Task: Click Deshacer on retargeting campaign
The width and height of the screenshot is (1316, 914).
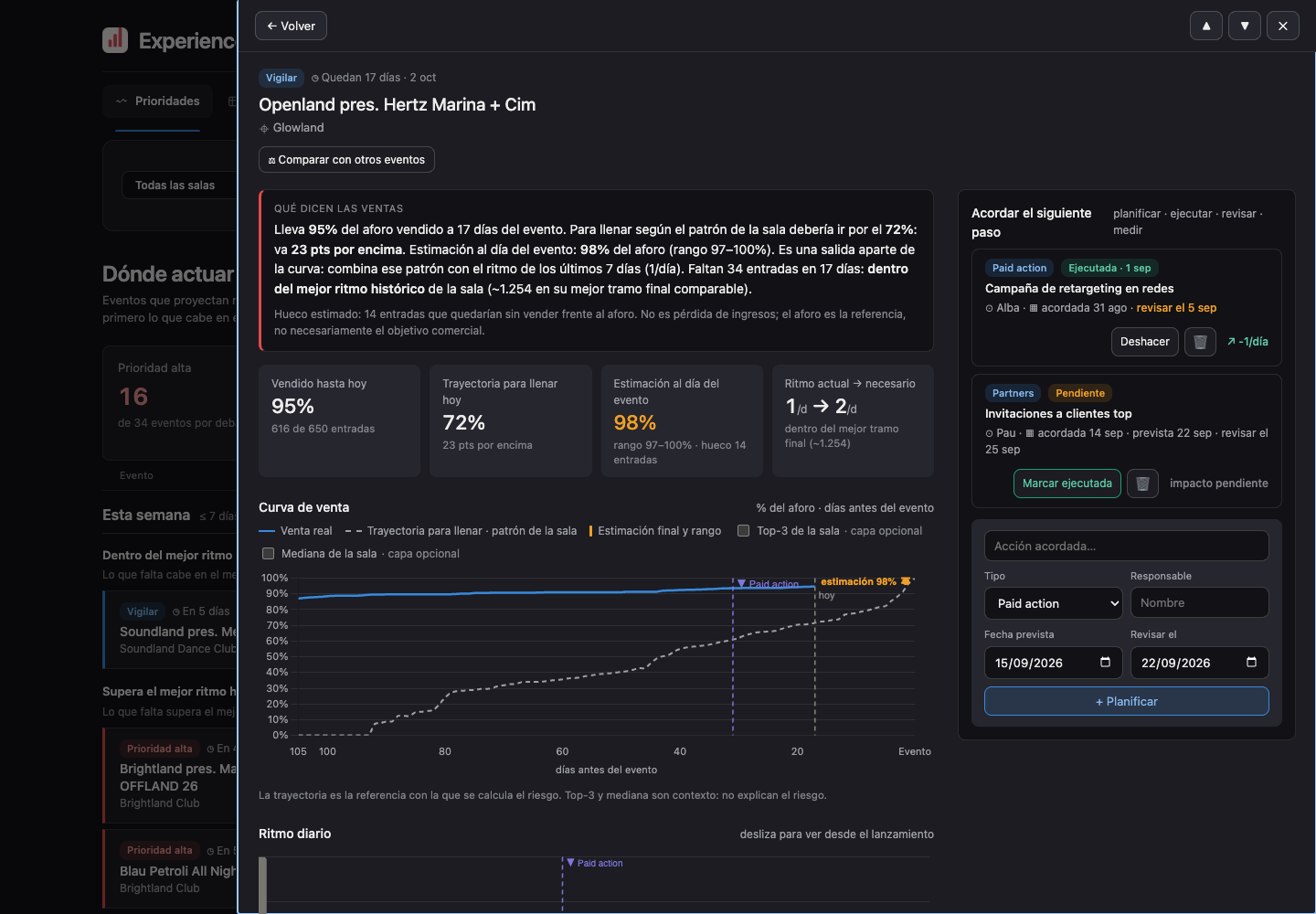Action: click(x=1144, y=342)
